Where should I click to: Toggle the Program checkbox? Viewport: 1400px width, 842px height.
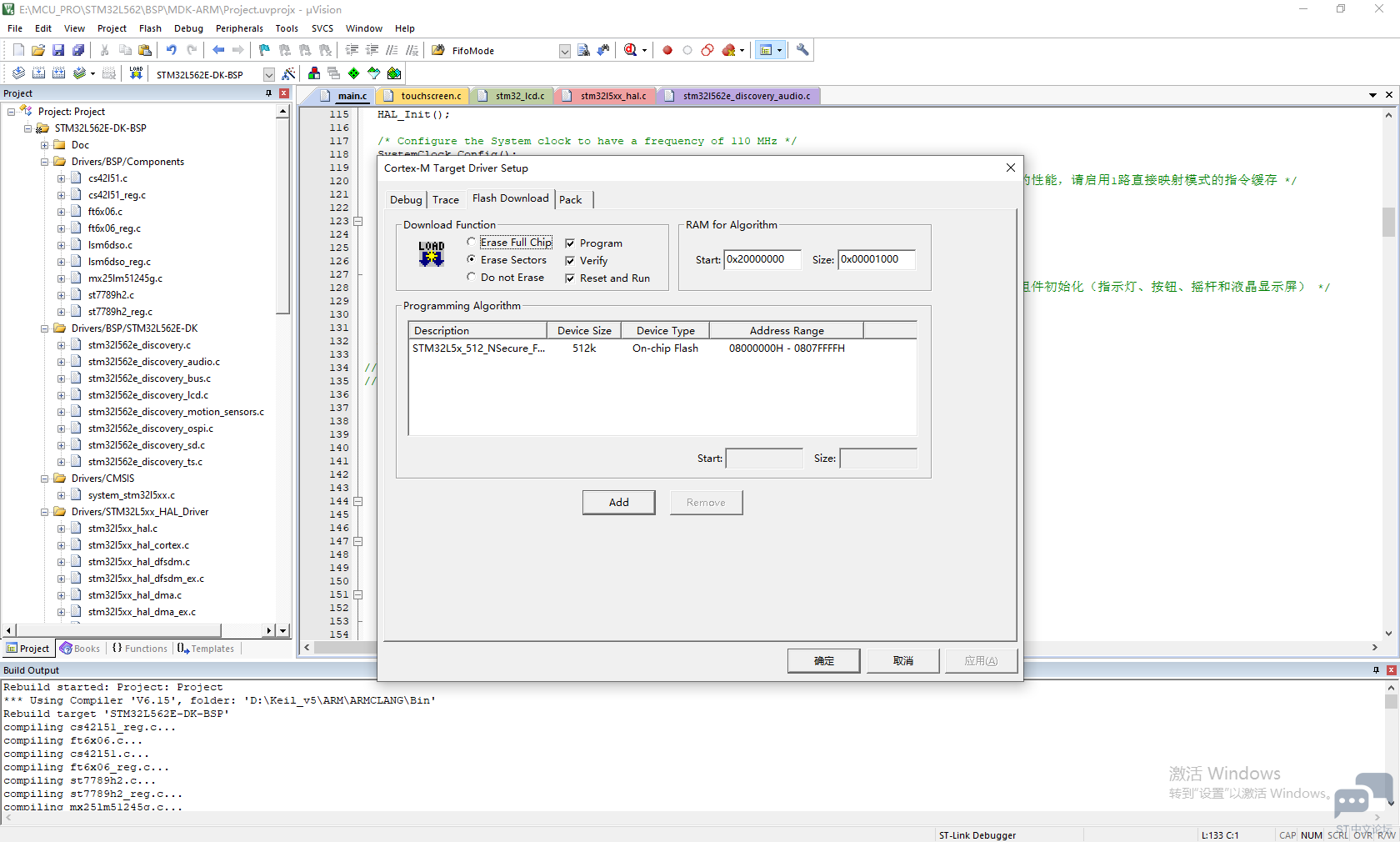570,243
